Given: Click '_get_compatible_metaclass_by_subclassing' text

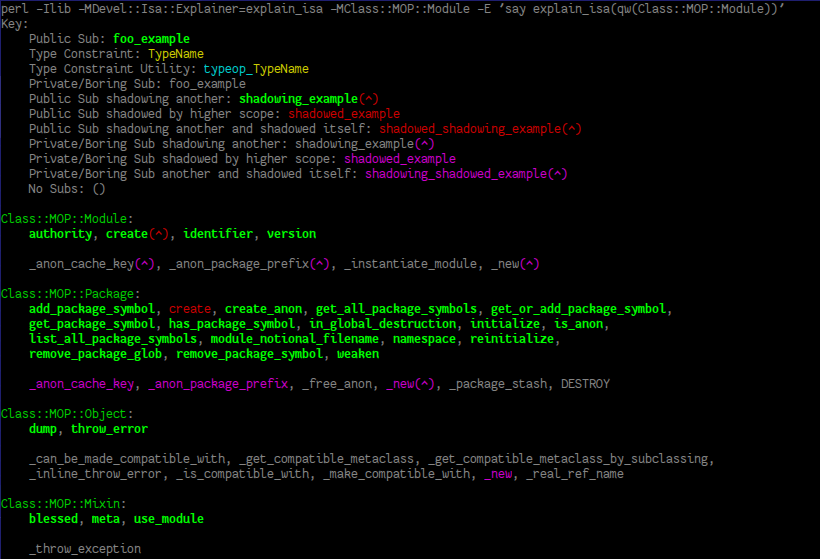Looking at the screenshot, I should pos(568,459).
